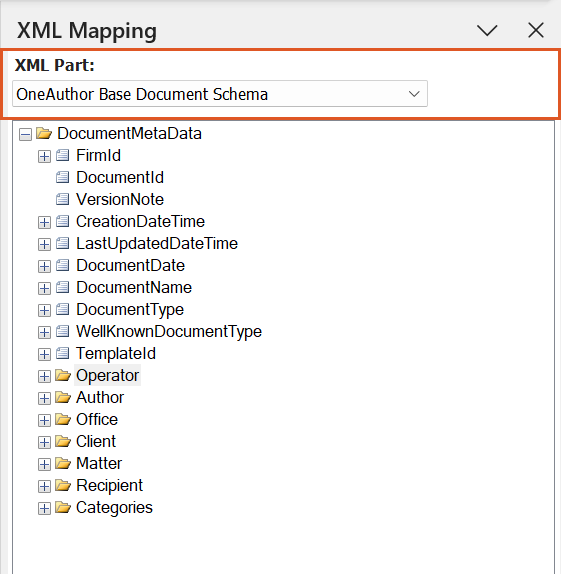Image resolution: width=561 pixels, height=574 pixels.
Task: Select the Matter tree label
Action: tap(99, 463)
